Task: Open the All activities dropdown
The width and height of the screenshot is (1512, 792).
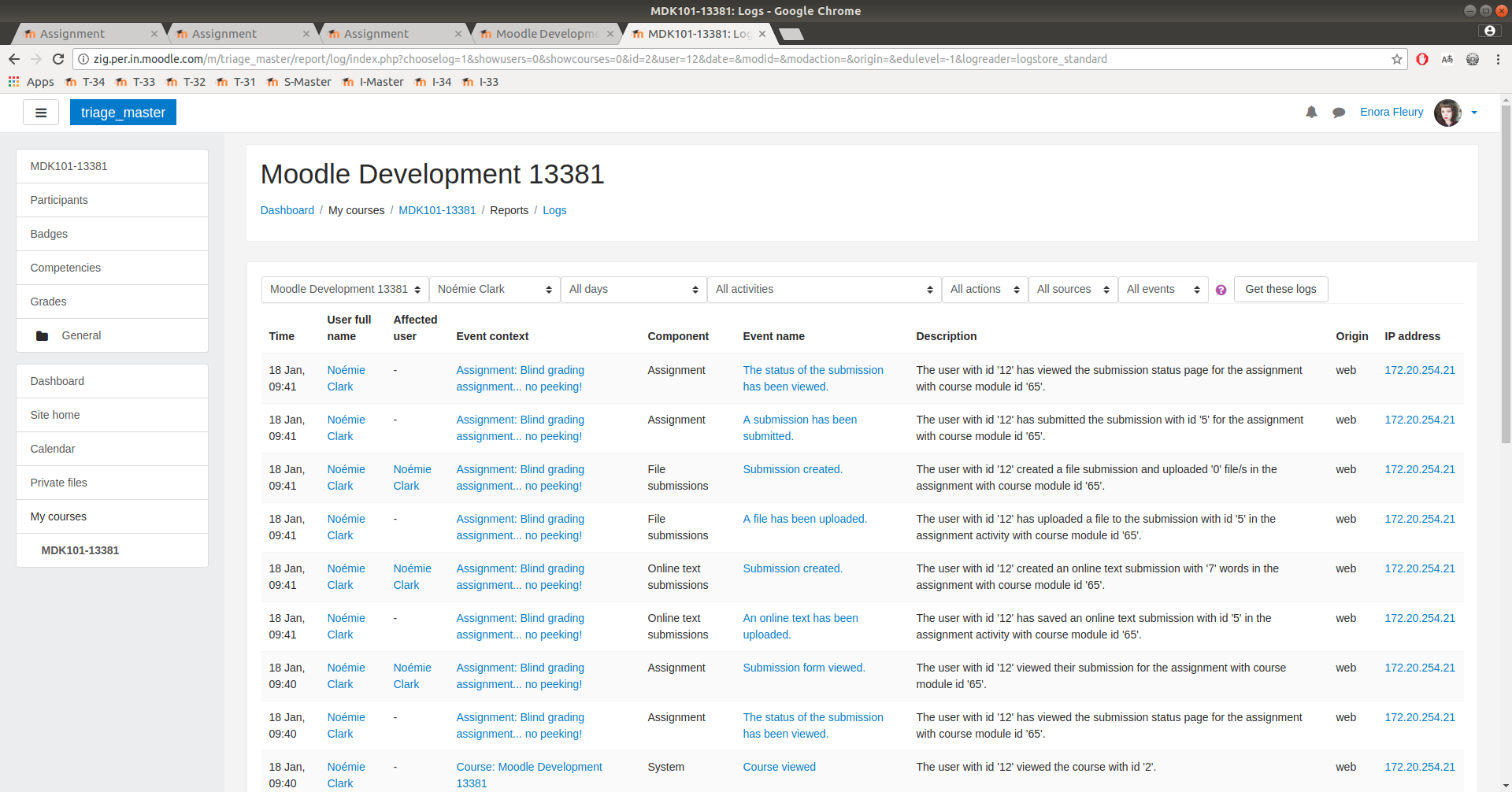Action: tap(824, 290)
